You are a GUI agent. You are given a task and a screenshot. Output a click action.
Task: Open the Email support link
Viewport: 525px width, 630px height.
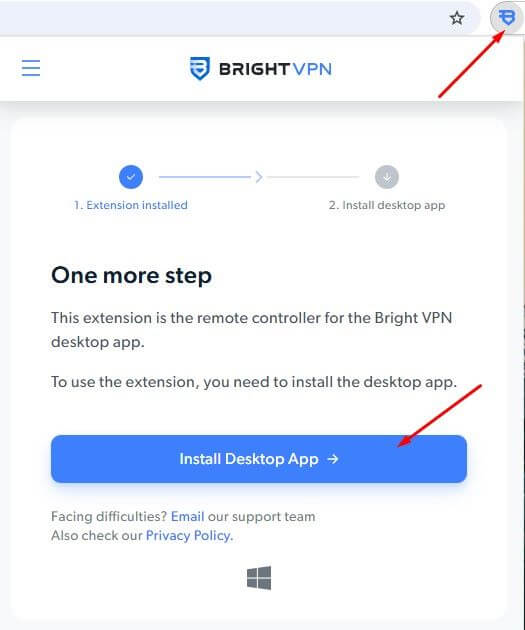[188, 516]
